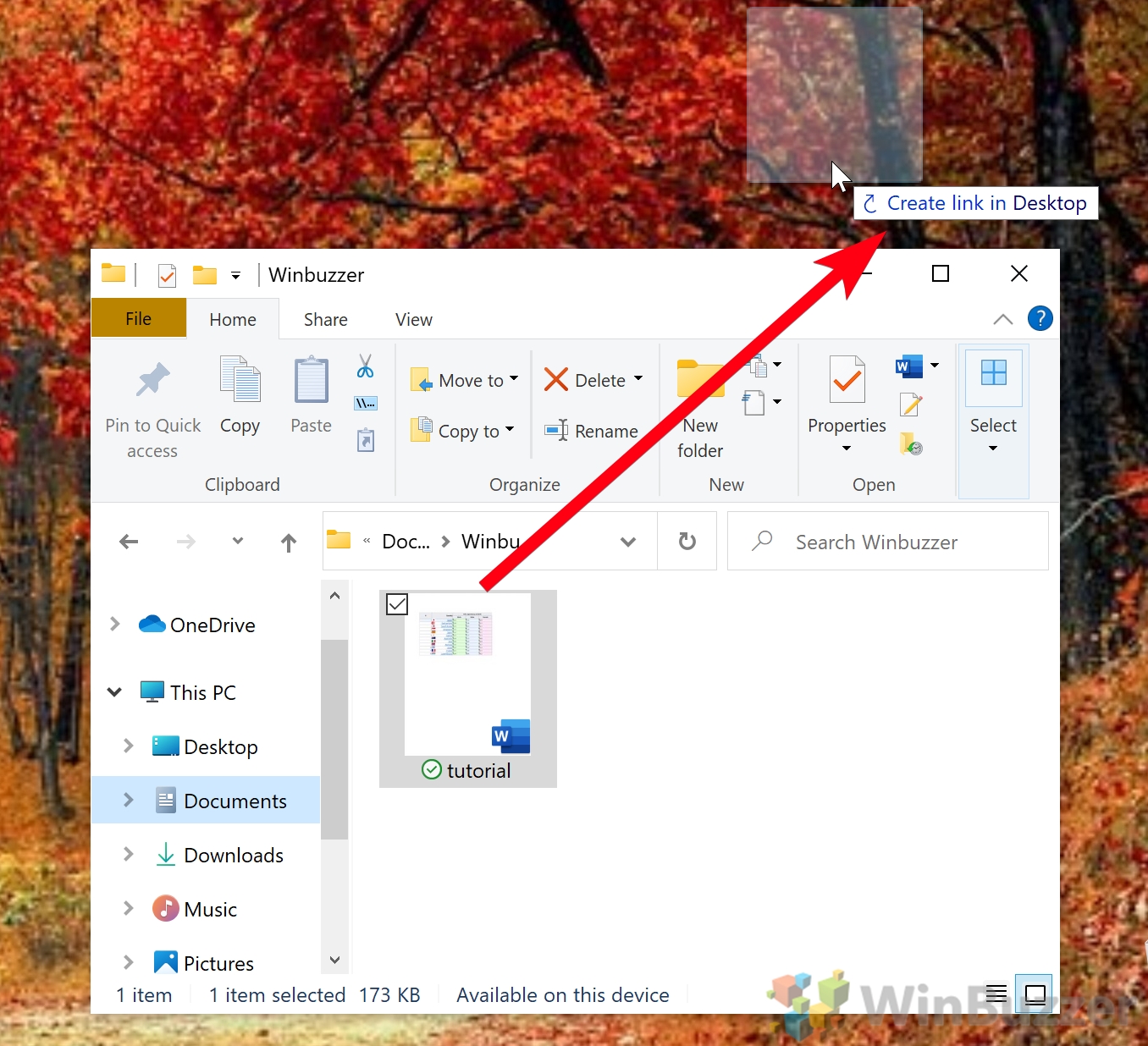Image resolution: width=1148 pixels, height=1046 pixels.
Task: Click Open with dropdown arrow beside Word icon
Action: [x=935, y=366]
